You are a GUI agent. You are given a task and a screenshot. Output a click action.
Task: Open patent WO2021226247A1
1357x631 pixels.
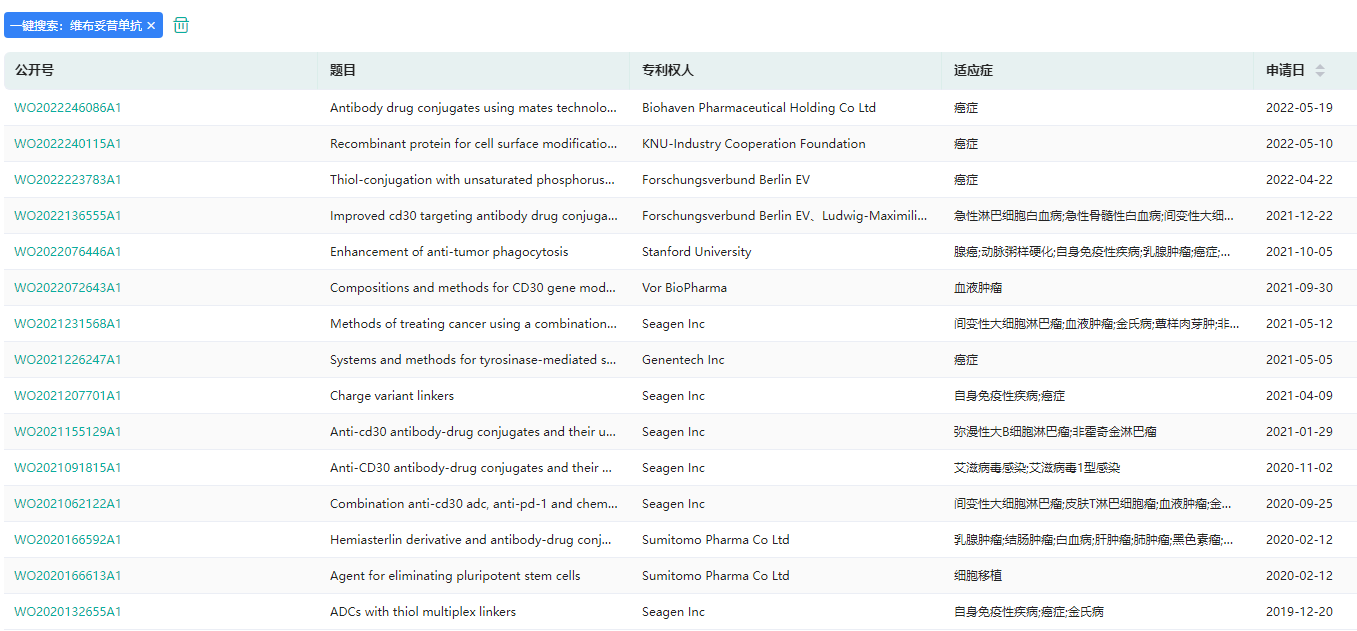click(68, 360)
